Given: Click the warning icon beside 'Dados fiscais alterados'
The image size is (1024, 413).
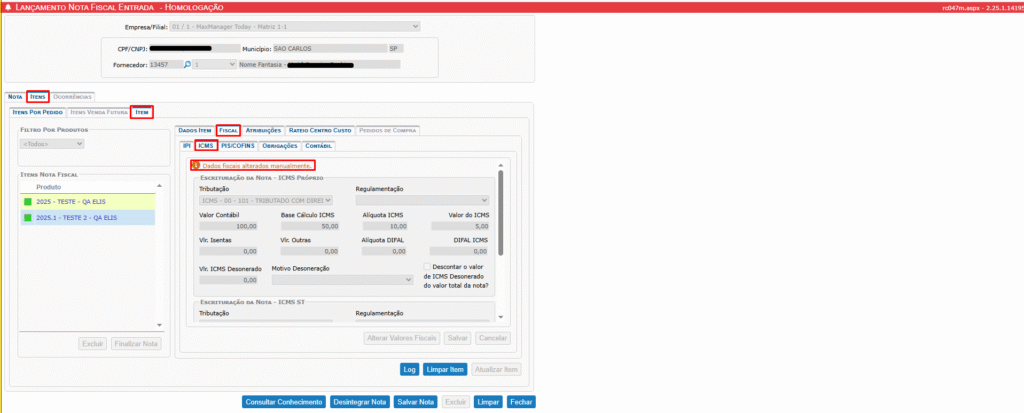Looking at the screenshot, I should (195, 166).
